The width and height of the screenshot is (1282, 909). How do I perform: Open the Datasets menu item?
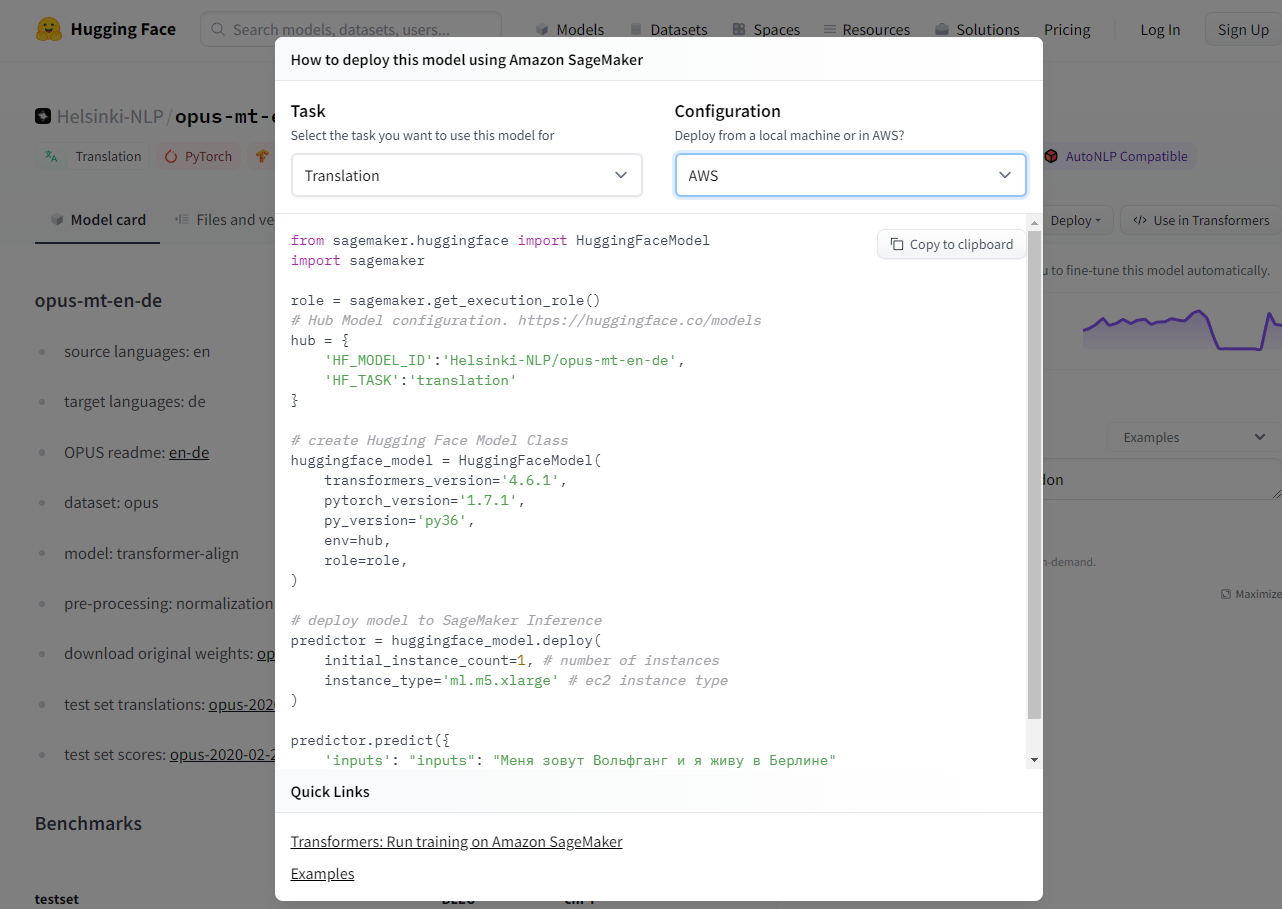[x=668, y=30]
